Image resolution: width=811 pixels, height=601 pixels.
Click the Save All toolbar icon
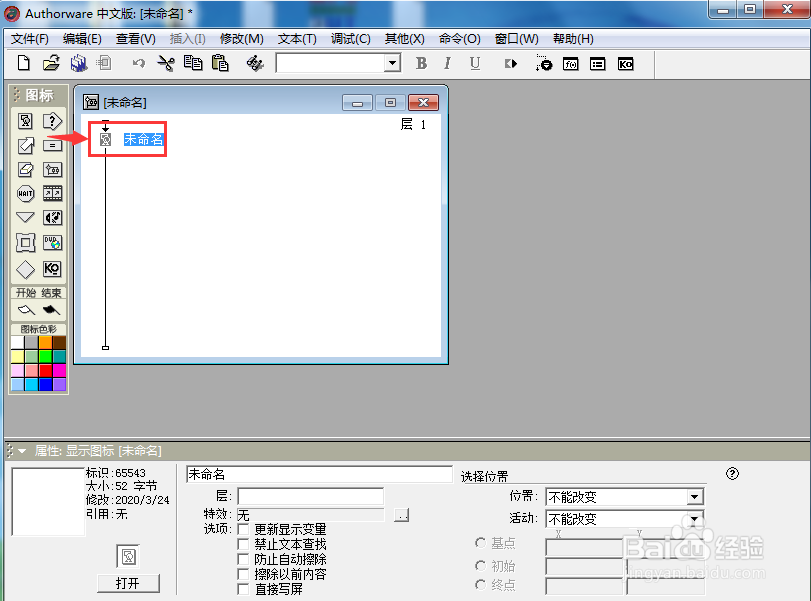pos(79,63)
